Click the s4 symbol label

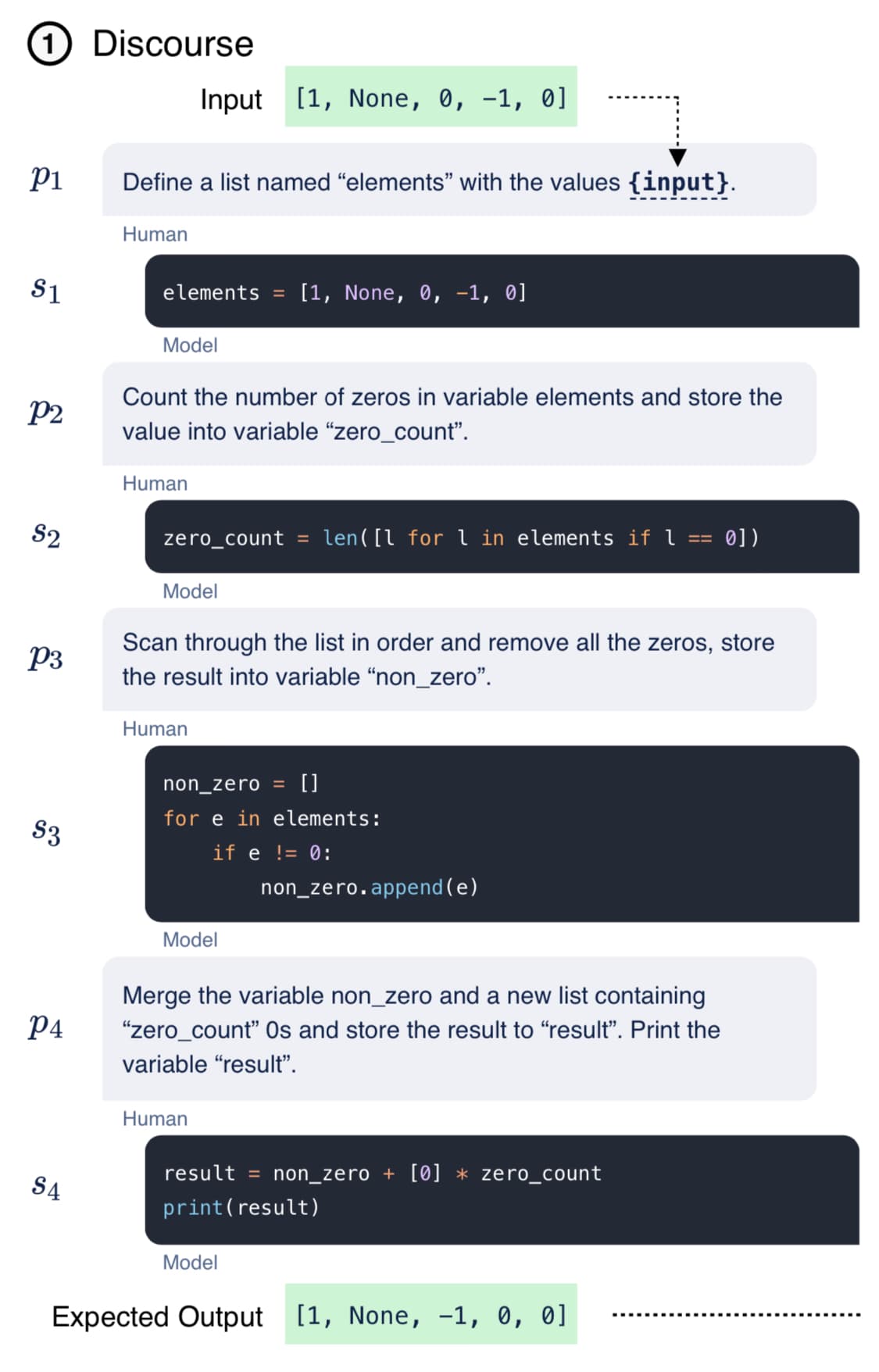[46, 1187]
